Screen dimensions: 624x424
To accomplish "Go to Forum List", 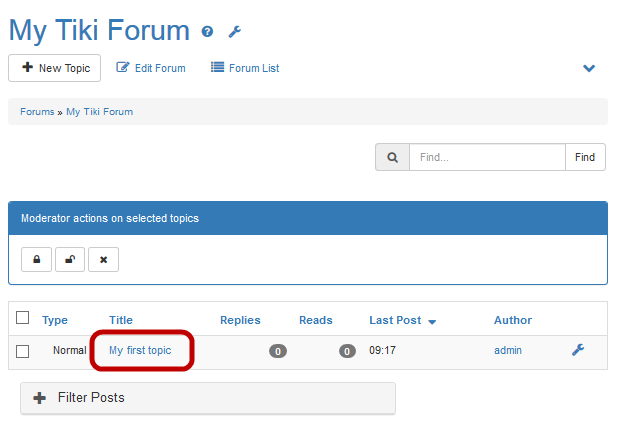I will click(x=245, y=68).
